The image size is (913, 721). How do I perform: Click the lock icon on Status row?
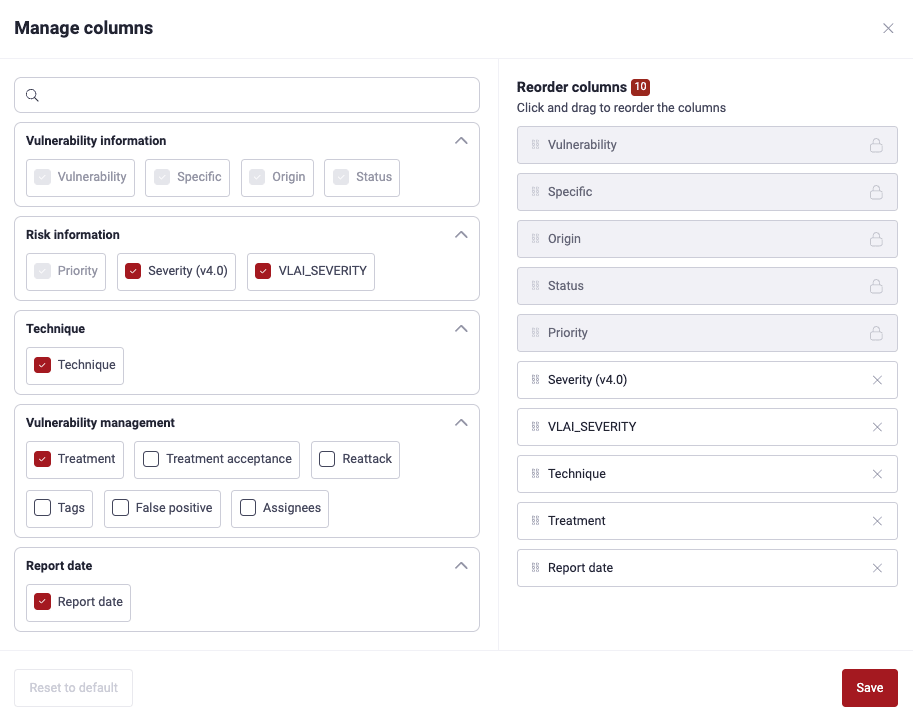[x=876, y=286]
